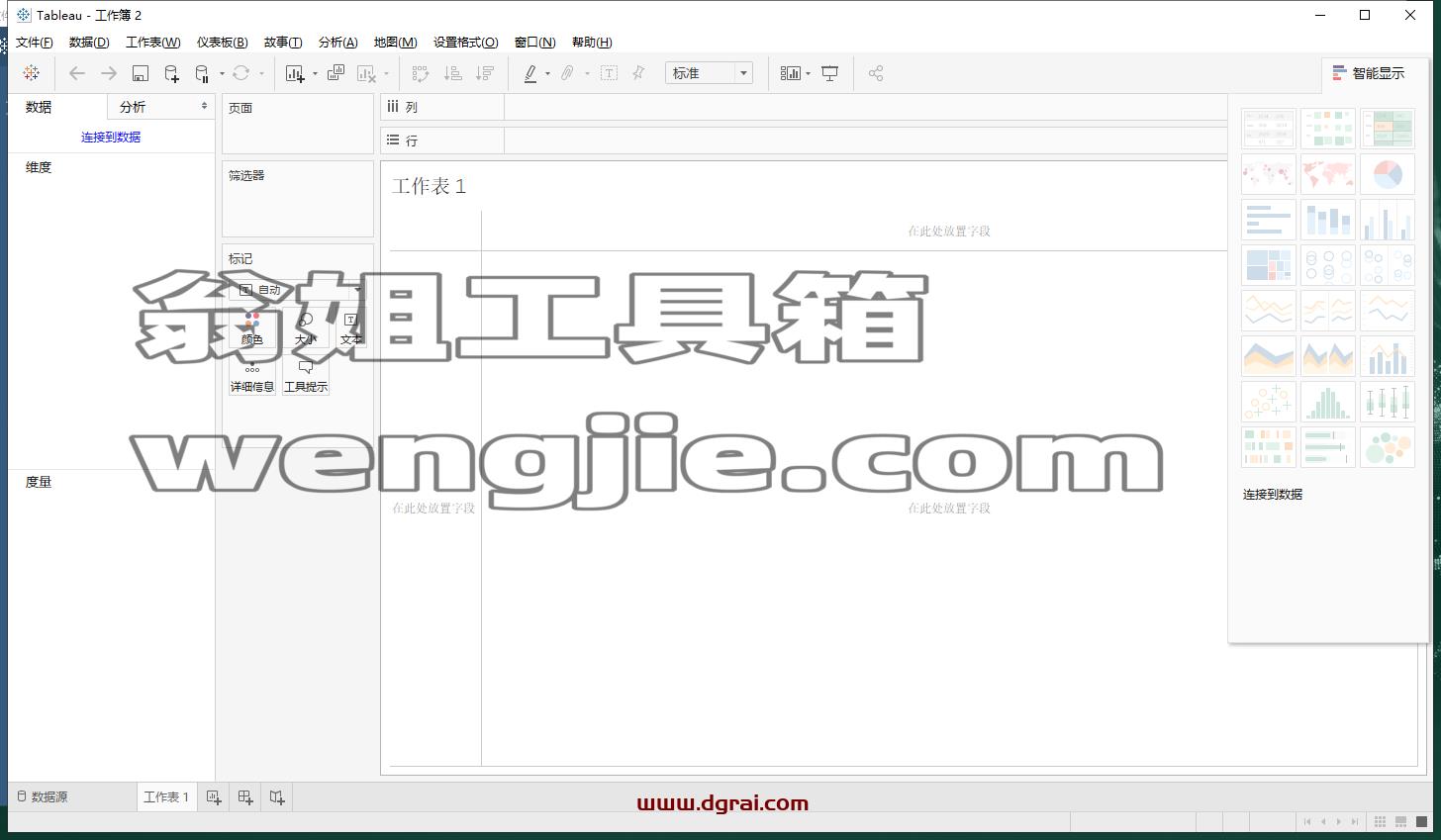Open the 自动 mark type dropdown
The width and height of the screenshot is (1441, 840).
[297, 290]
